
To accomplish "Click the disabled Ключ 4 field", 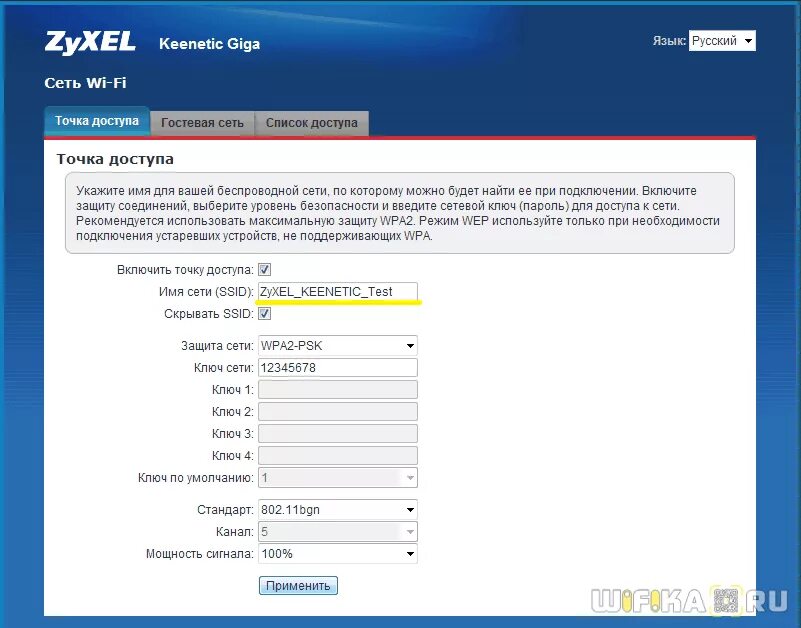I will [338, 456].
